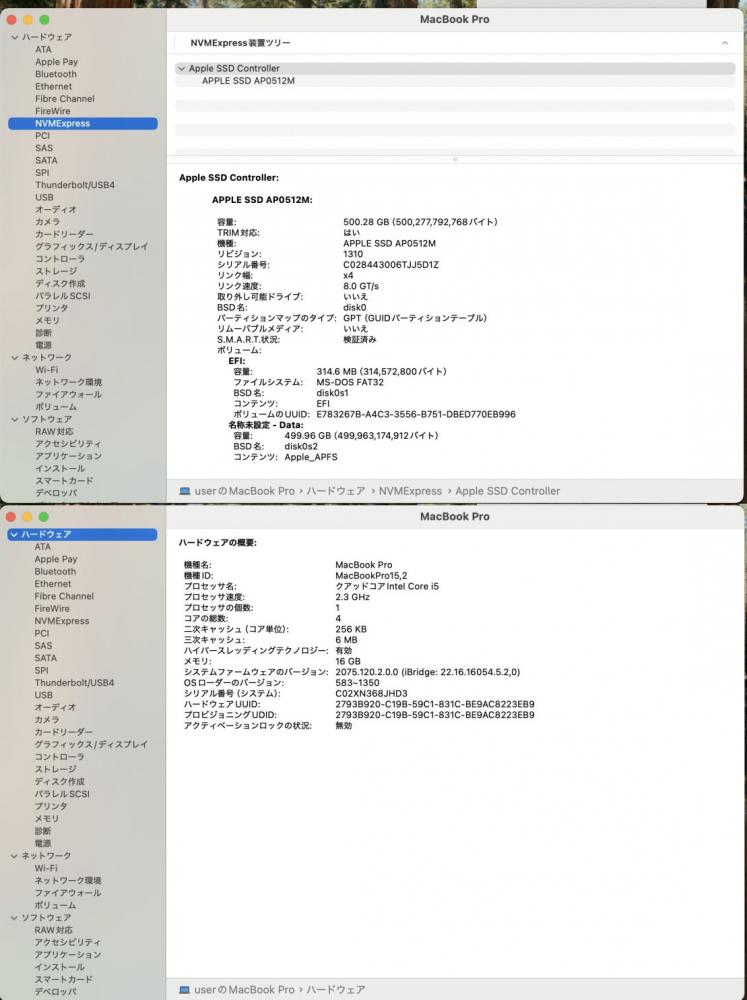Click ハードウェア crumb in bottom window path bar
747x1000 pixels.
(336, 990)
